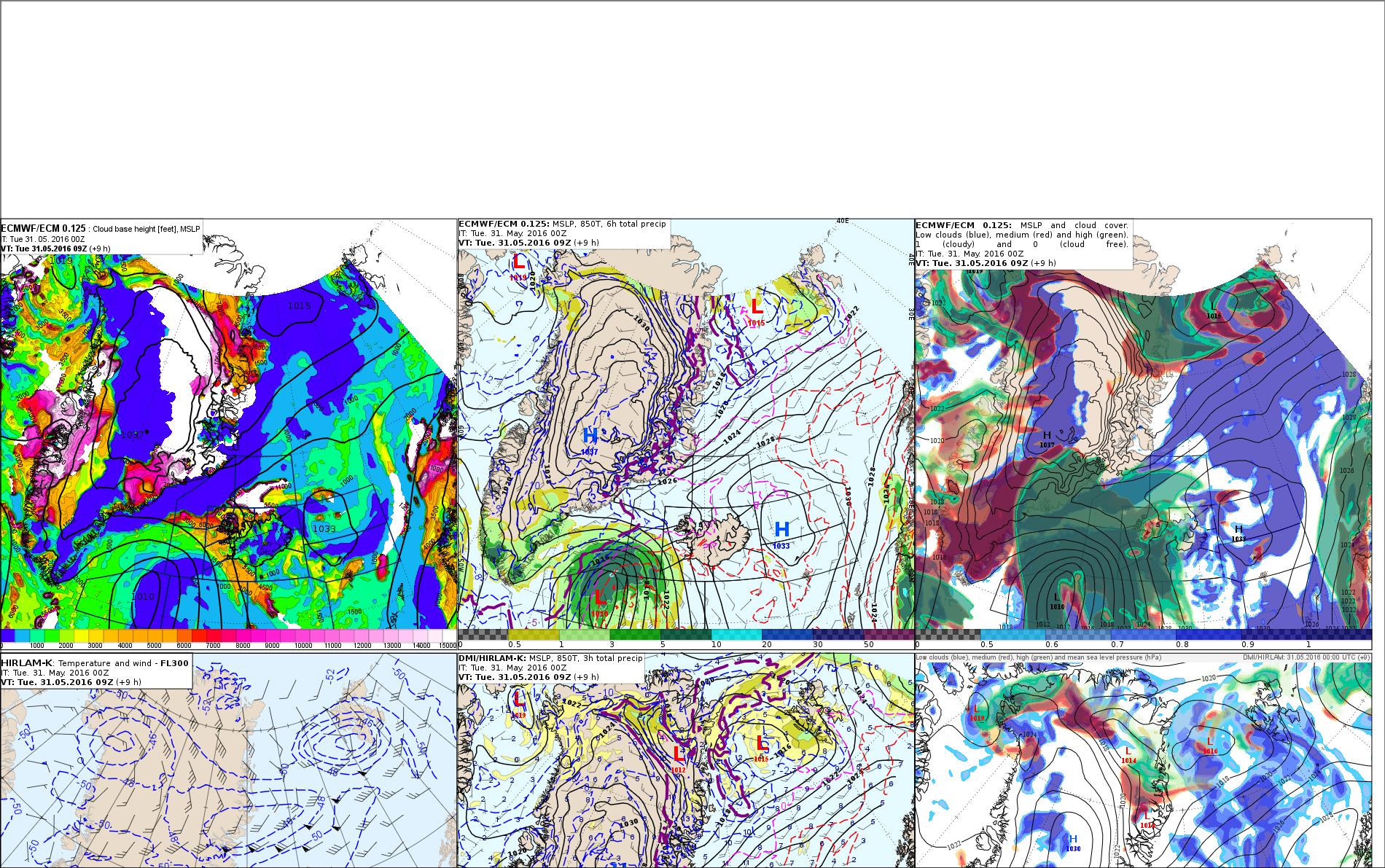Pick the purple 50 mm swatch in the precip legend
Viewport: 1385px width, 868px height.
[889, 635]
